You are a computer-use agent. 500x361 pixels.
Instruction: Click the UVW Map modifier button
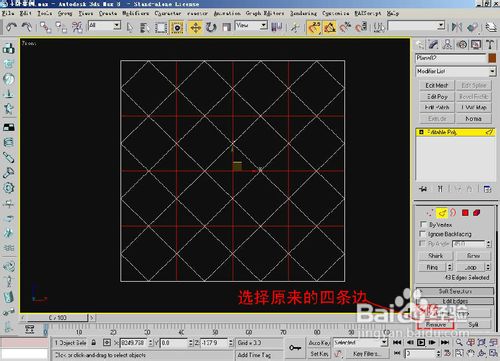tap(474, 107)
